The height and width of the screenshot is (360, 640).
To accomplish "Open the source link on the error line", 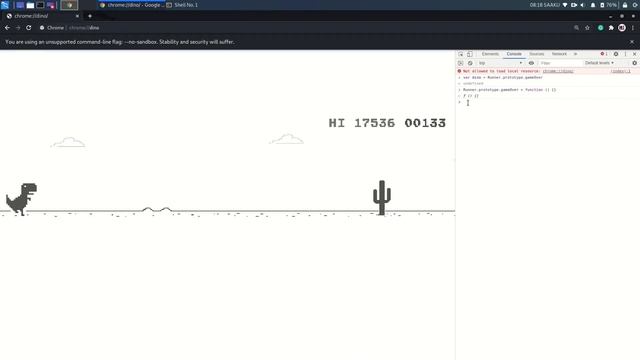I will (620, 71).
